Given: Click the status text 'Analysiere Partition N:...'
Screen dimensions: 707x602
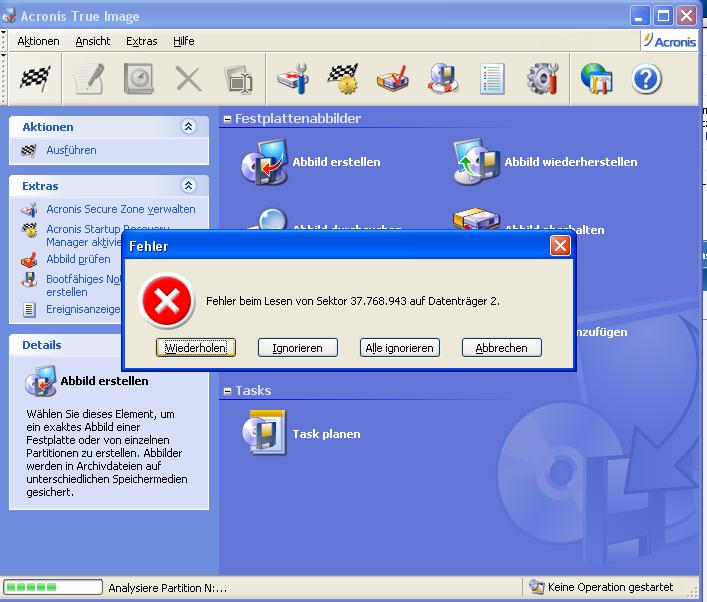Looking at the screenshot, I should 167,588.
